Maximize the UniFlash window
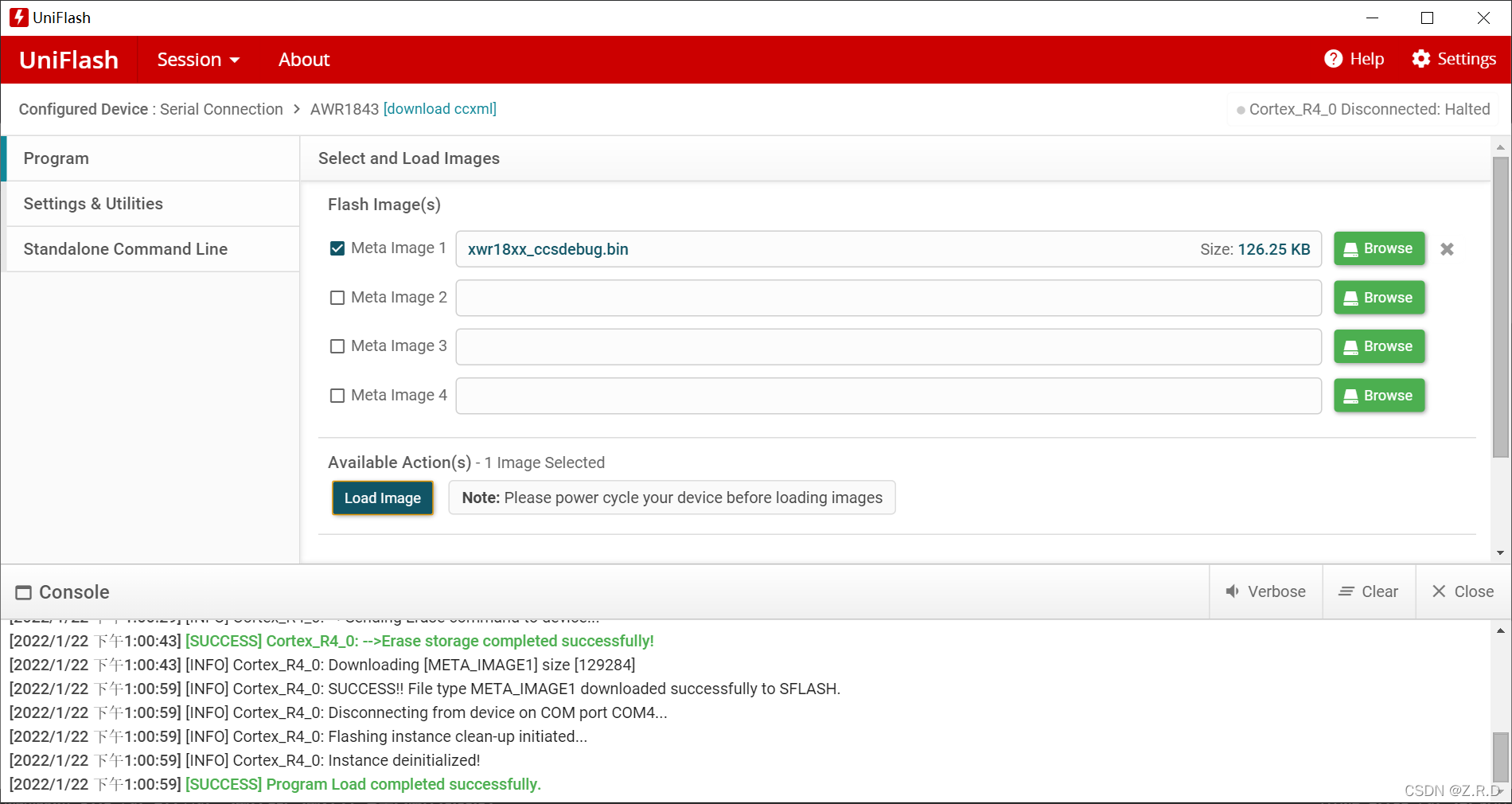1512x804 pixels. 1428,18
